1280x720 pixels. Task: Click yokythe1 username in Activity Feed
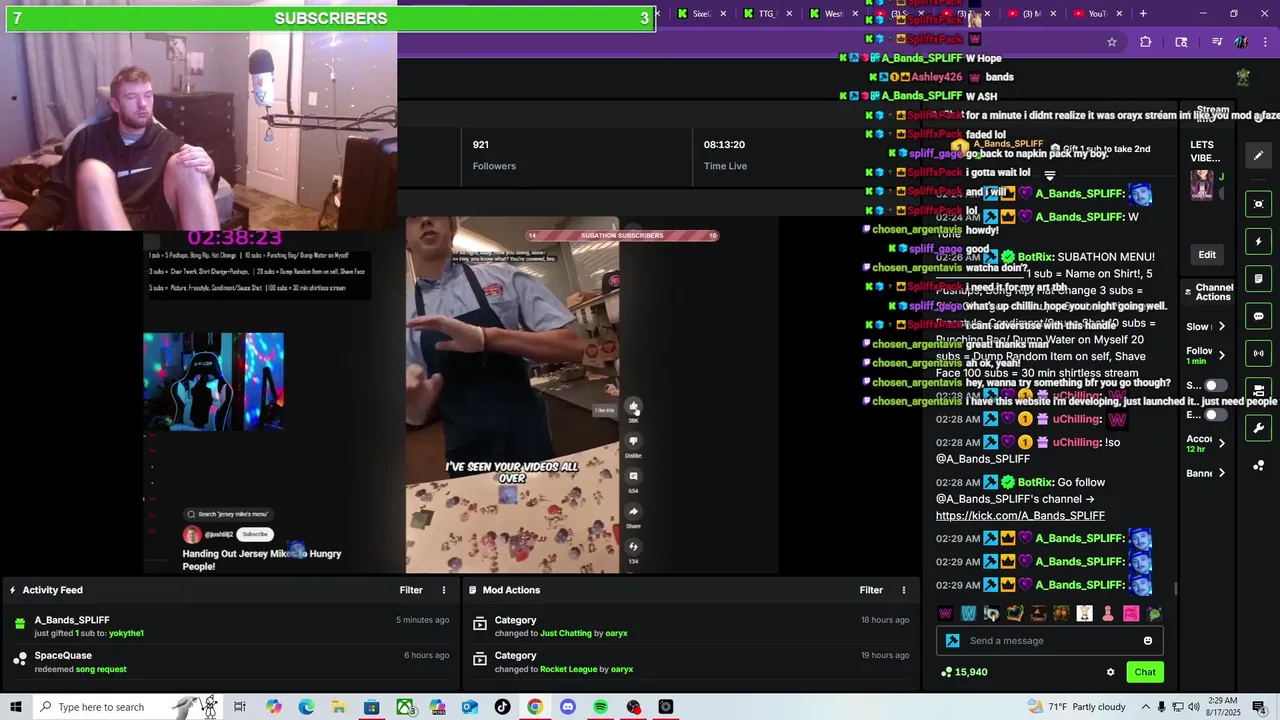pos(127,634)
